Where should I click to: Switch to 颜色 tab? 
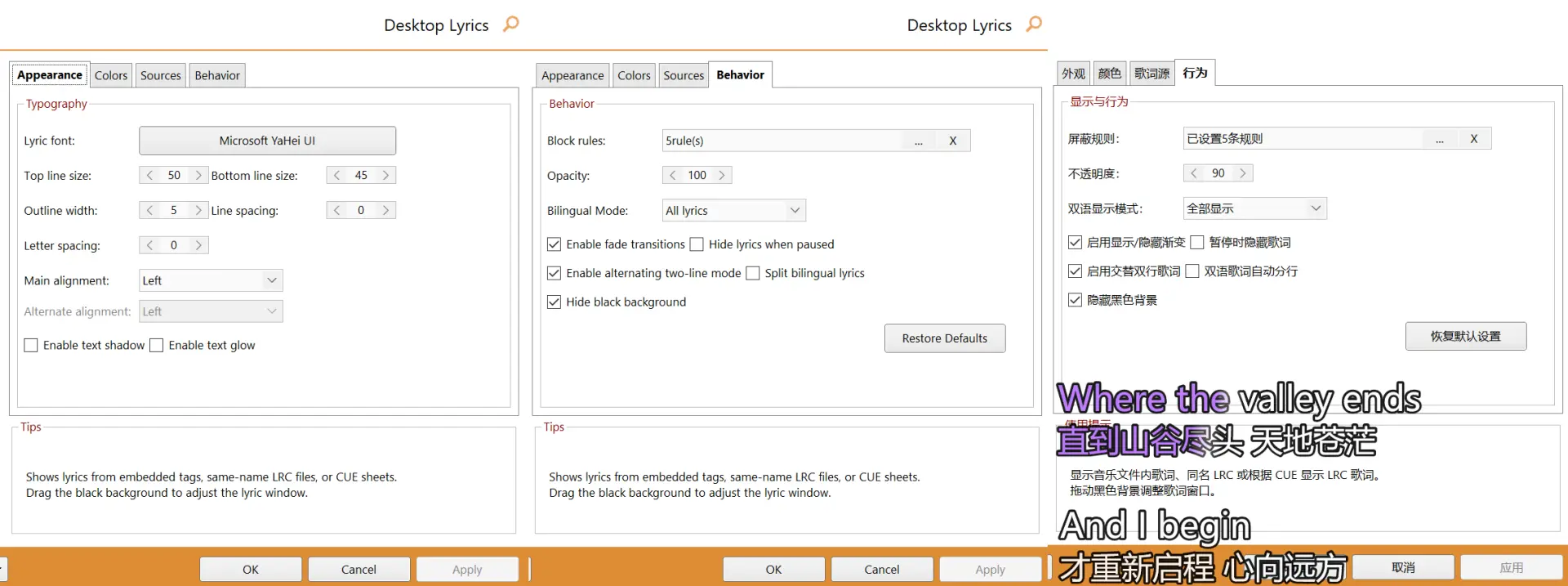1110,74
